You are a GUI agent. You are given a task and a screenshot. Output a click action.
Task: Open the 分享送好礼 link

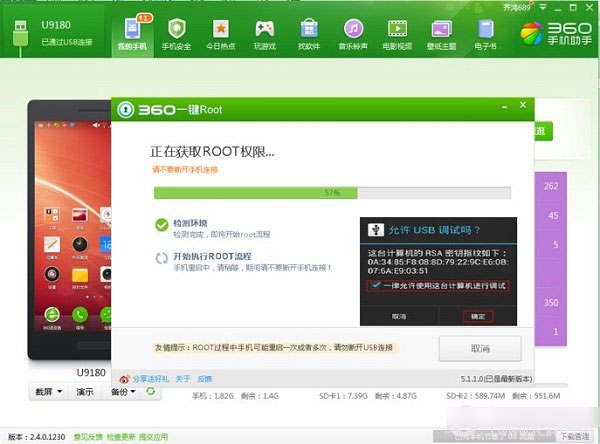click(x=151, y=379)
